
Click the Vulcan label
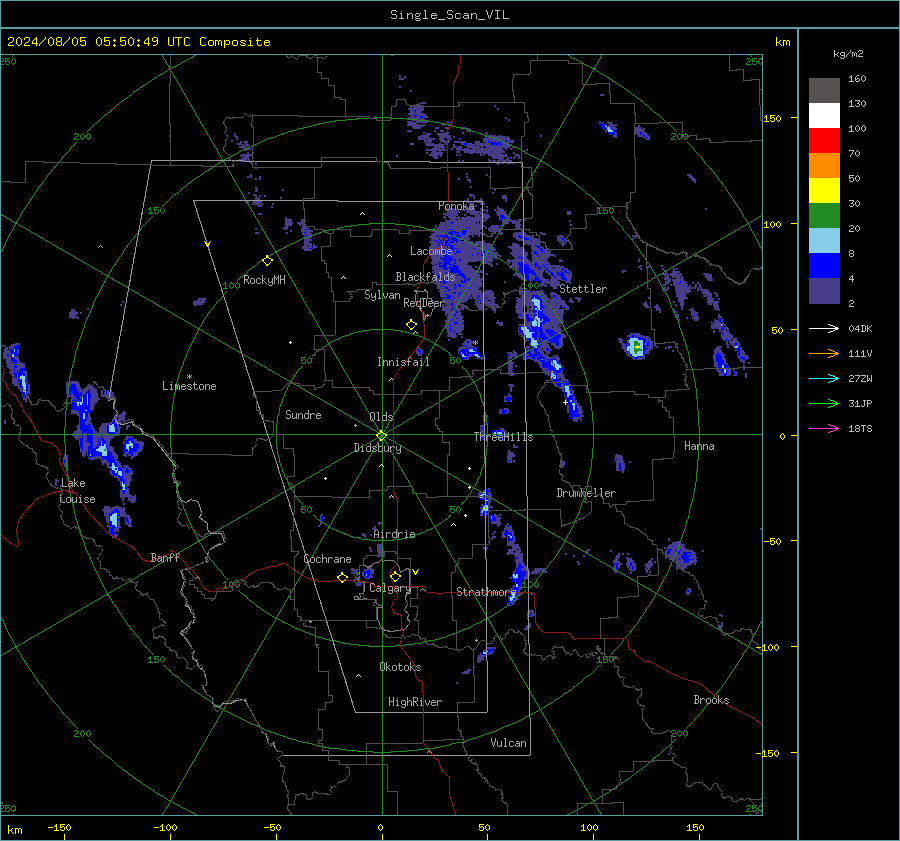pos(508,743)
